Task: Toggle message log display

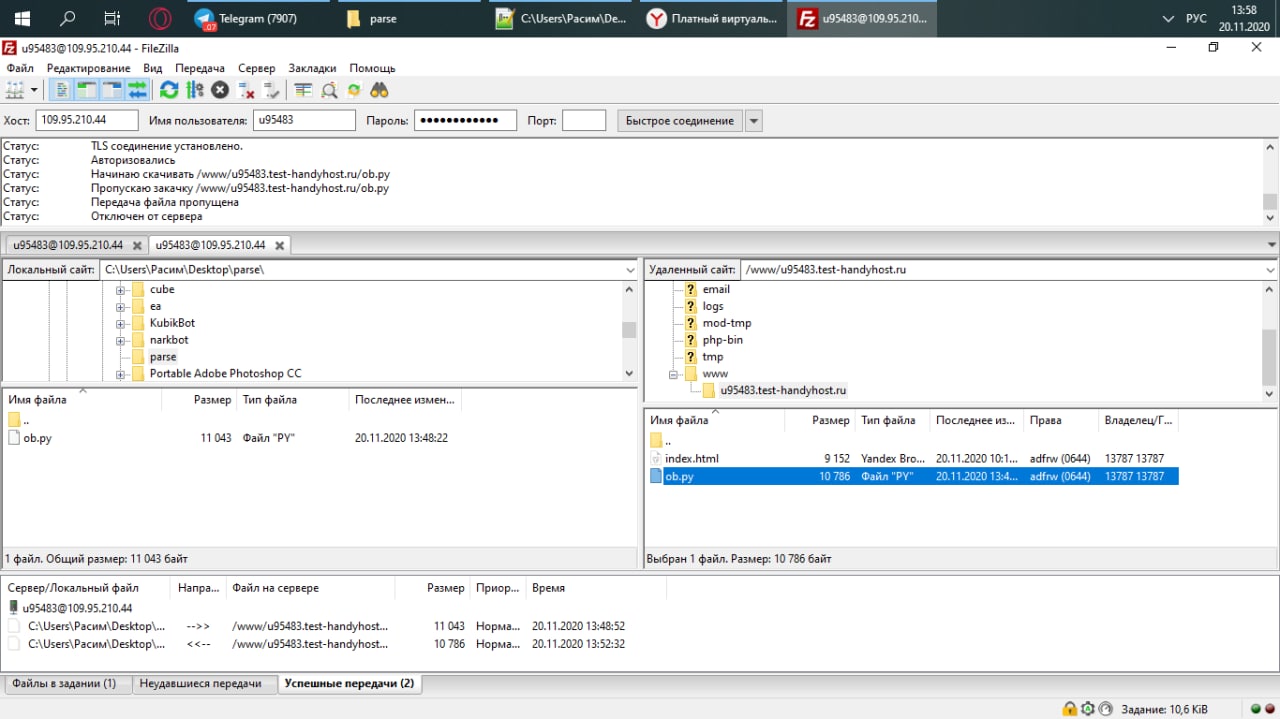Action: click(x=61, y=90)
